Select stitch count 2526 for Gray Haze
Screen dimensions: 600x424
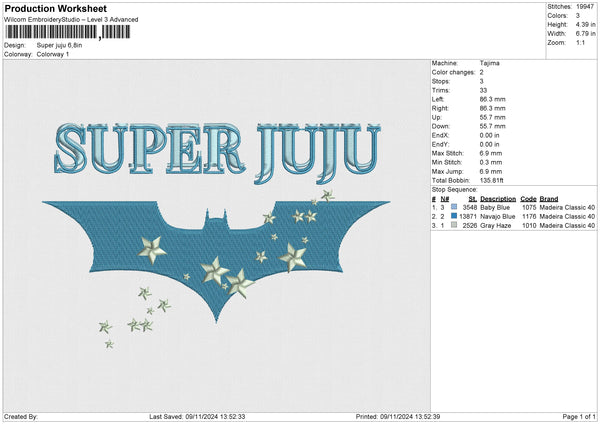470,226
